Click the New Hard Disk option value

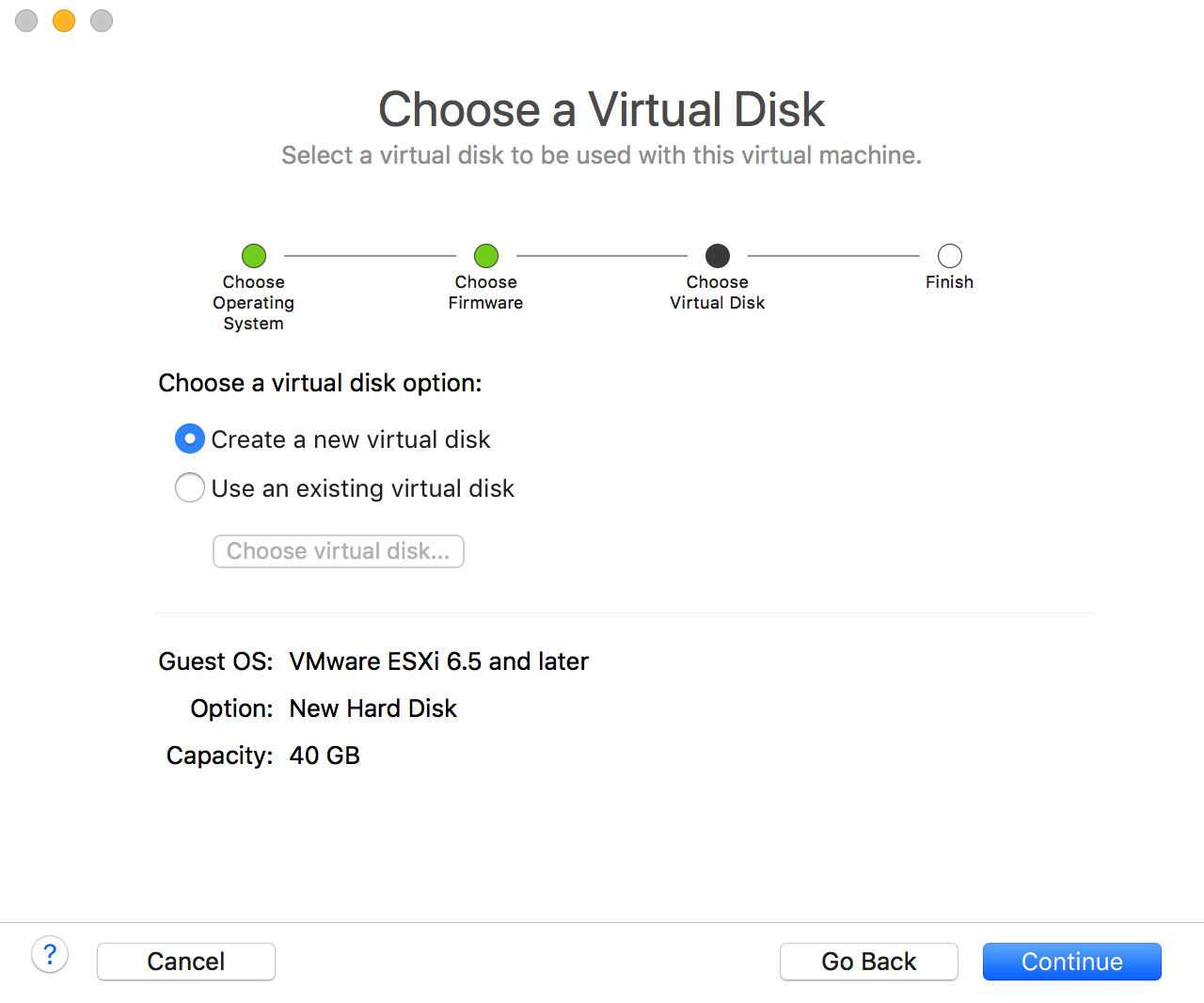coord(372,708)
